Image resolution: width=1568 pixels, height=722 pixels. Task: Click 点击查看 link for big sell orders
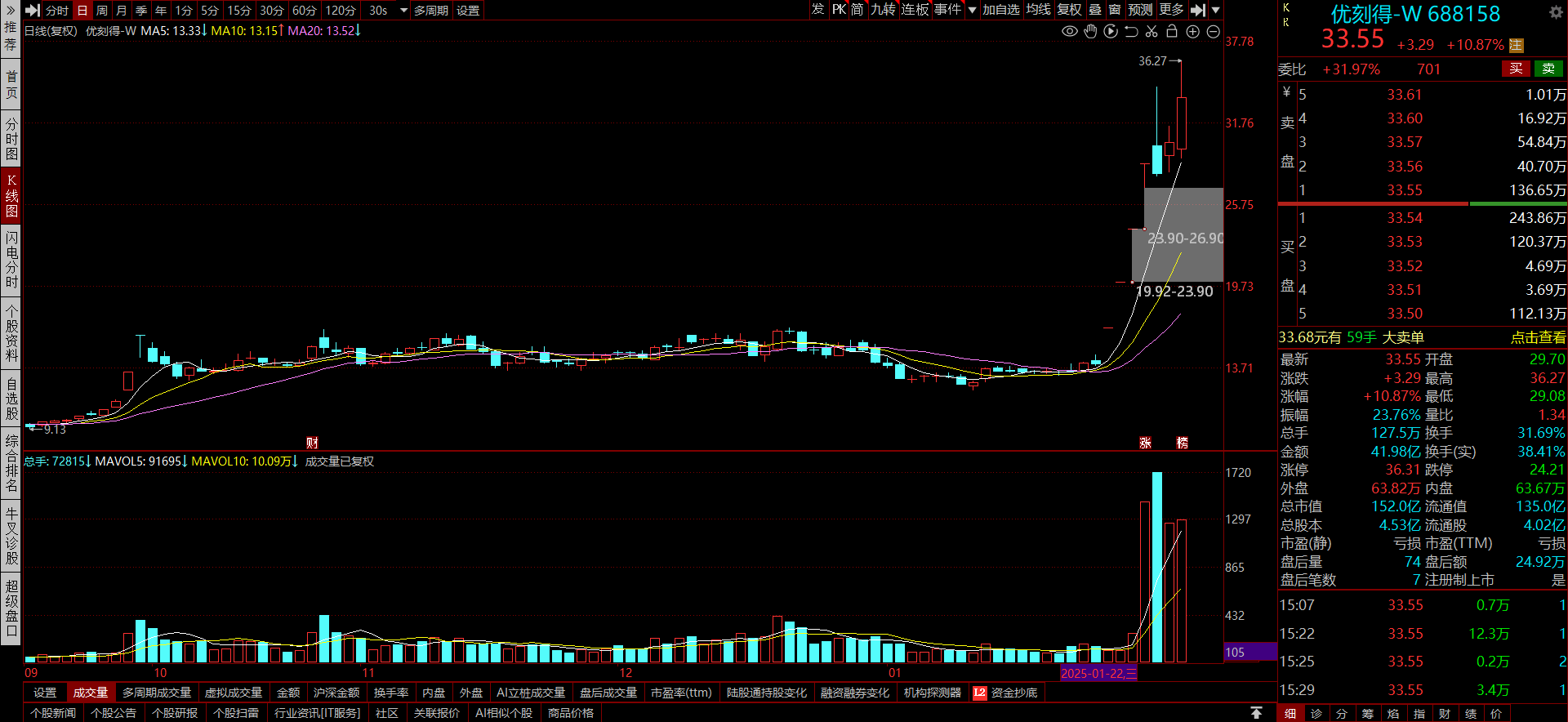1538,337
